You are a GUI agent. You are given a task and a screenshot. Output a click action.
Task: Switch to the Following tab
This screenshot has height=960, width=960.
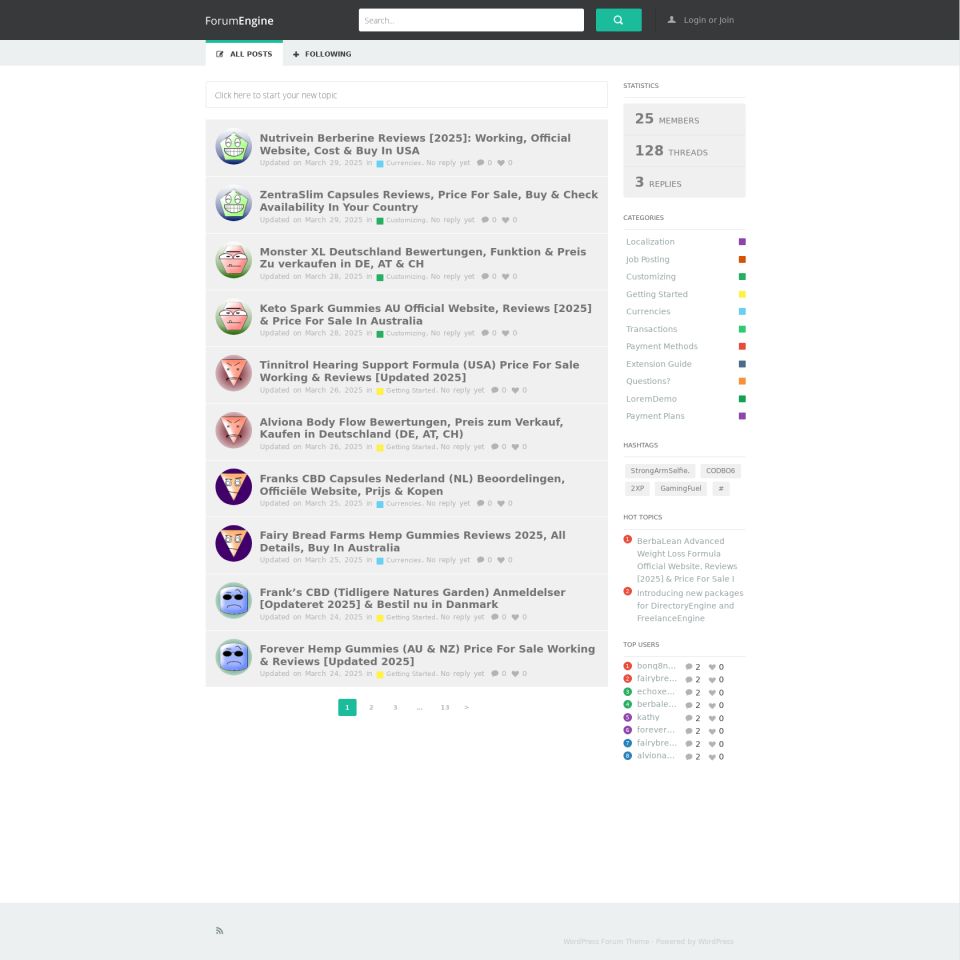322,54
